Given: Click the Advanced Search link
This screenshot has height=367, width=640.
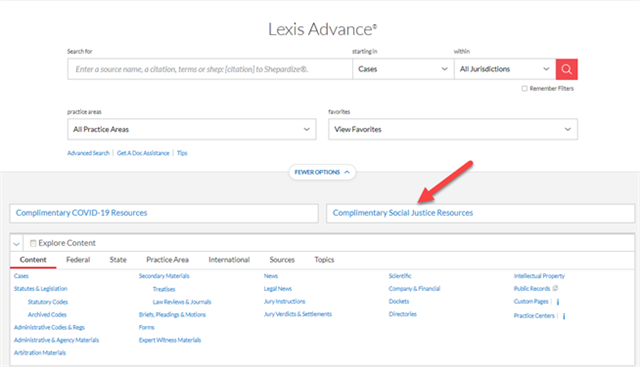Looking at the screenshot, I should [x=88, y=153].
